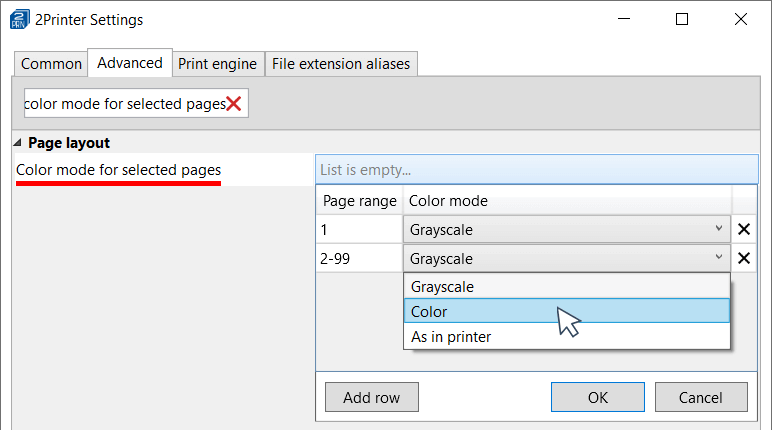Confirm with the OK button

pos(597,397)
